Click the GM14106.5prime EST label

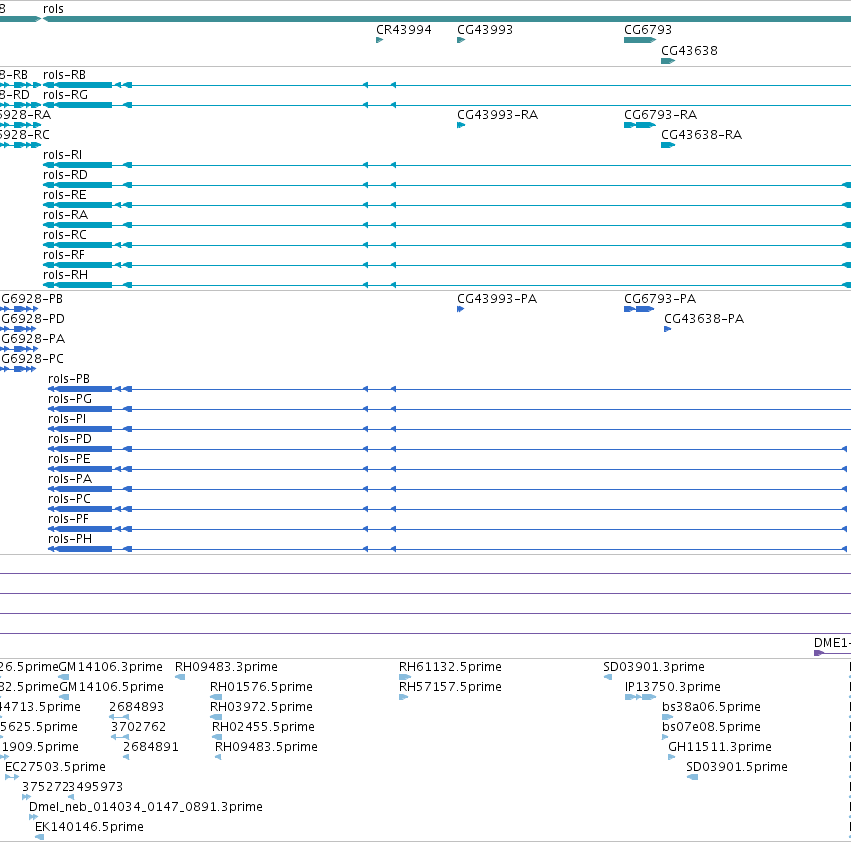tap(111, 687)
